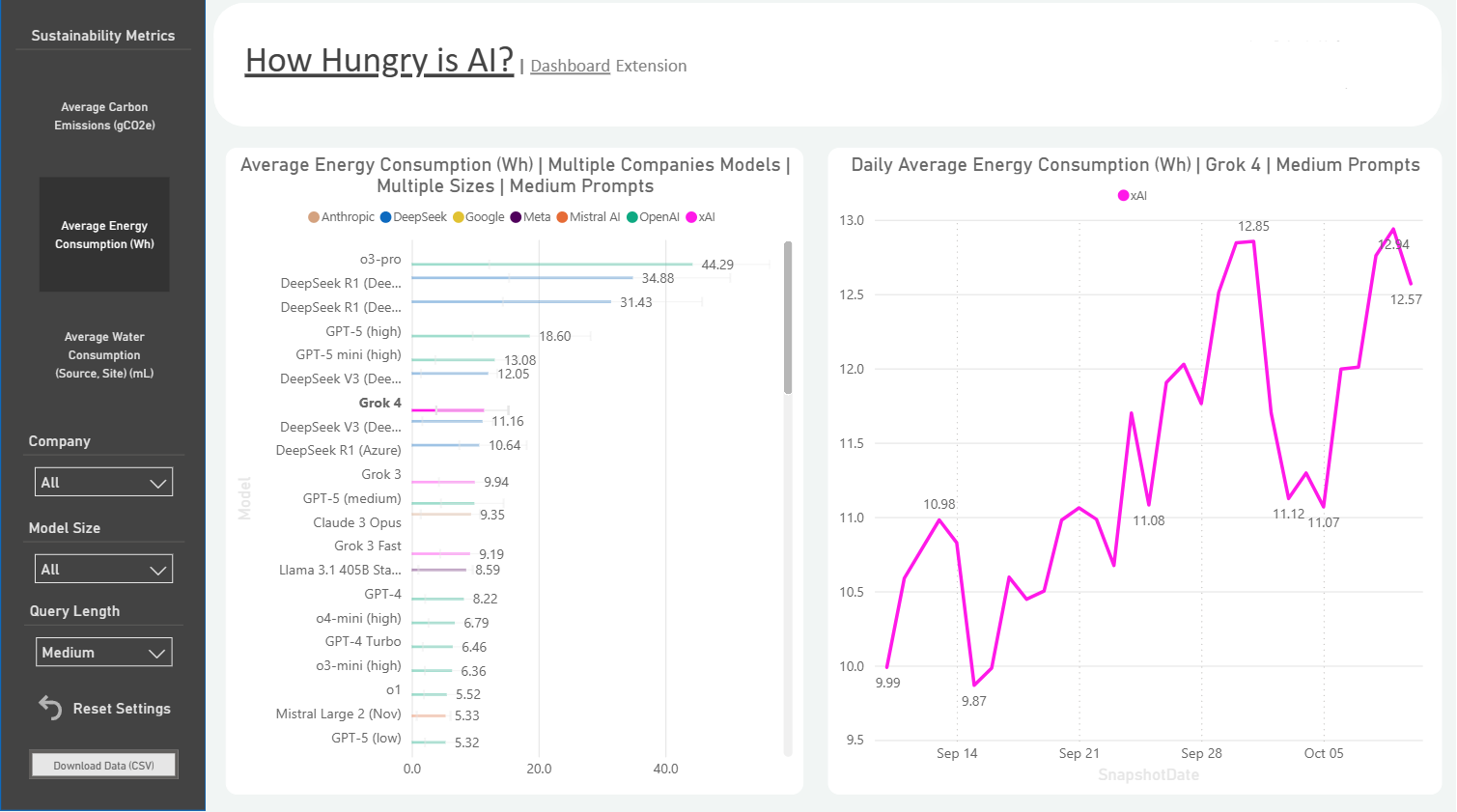This screenshot has width=1457, height=812.
Task: Click the Reset Settings undo arrow icon
Action: tap(50, 708)
